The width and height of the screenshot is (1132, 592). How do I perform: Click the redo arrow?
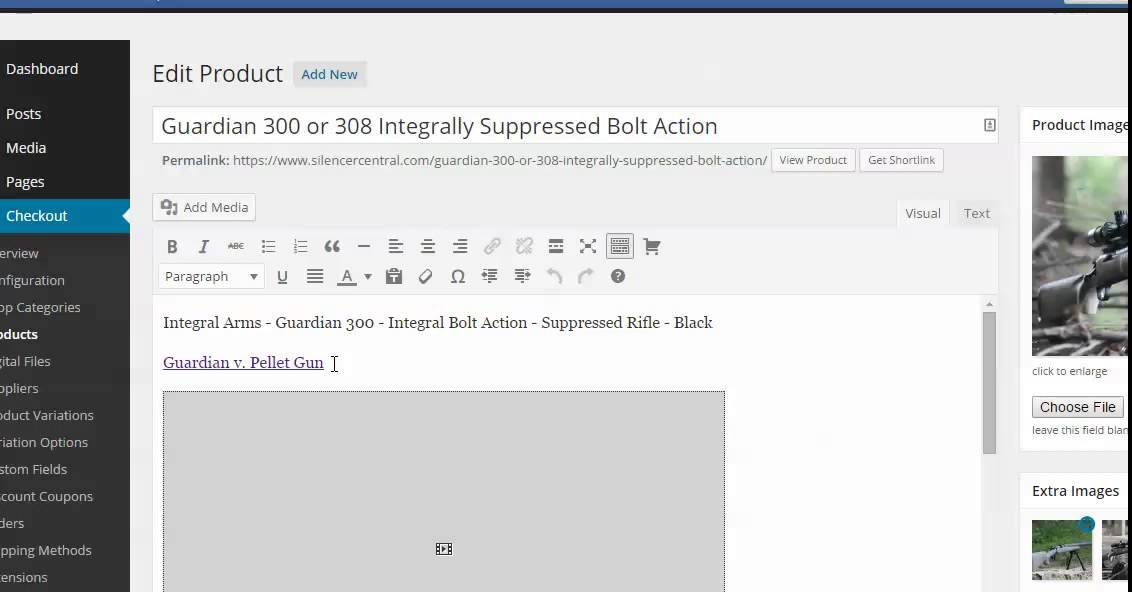(585, 277)
